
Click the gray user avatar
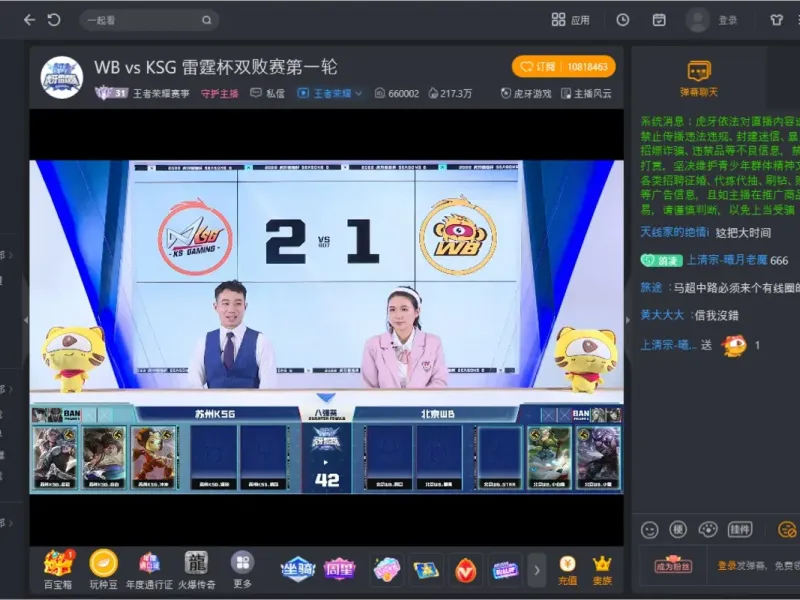pyautogui.click(x=697, y=20)
